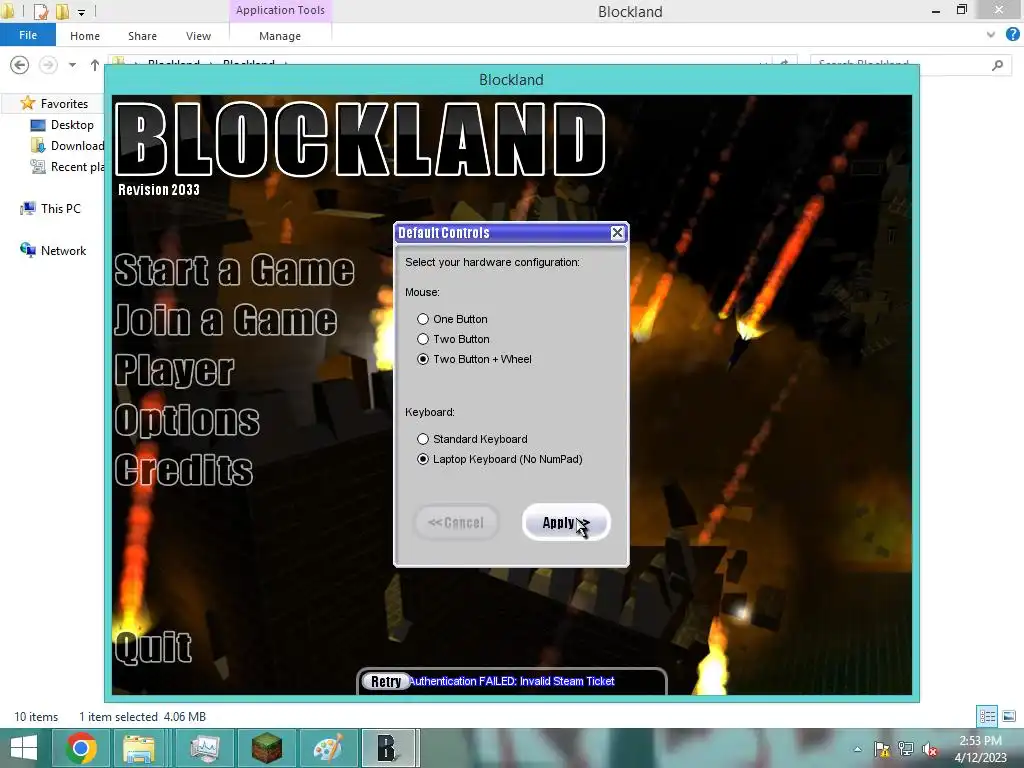1024x768 pixels.
Task: Show hidden system tray icons
Action: coord(857,749)
